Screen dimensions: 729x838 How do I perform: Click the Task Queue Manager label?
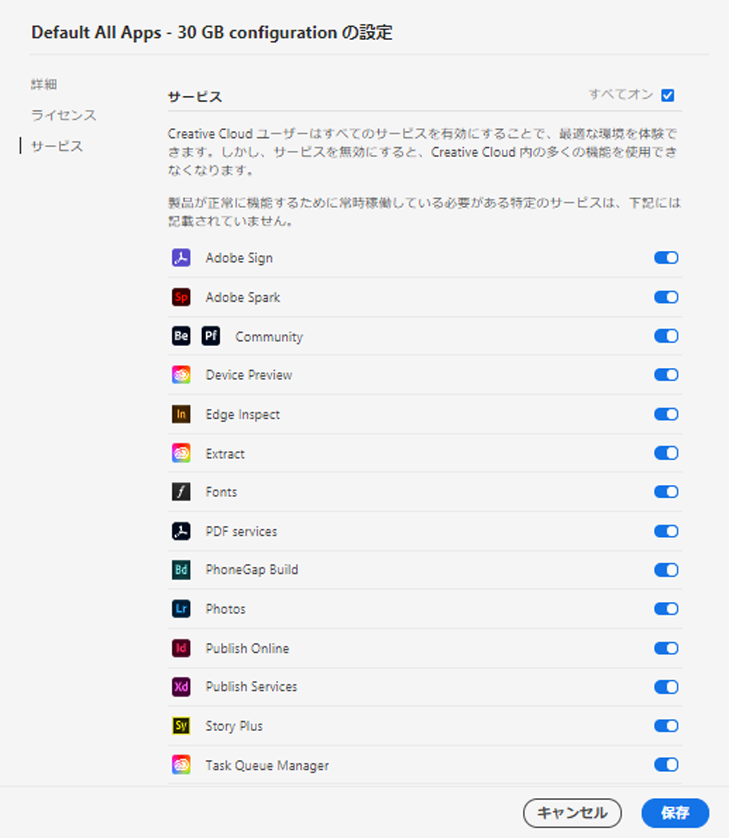click(267, 765)
